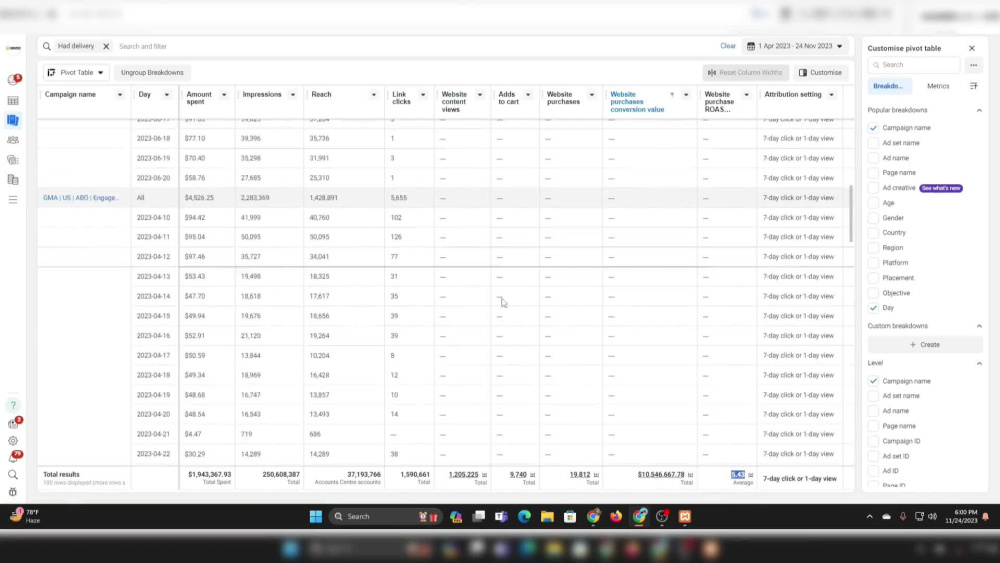1000x563 pixels.
Task: Enable the Country breakdown checkbox
Action: (x=873, y=233)
